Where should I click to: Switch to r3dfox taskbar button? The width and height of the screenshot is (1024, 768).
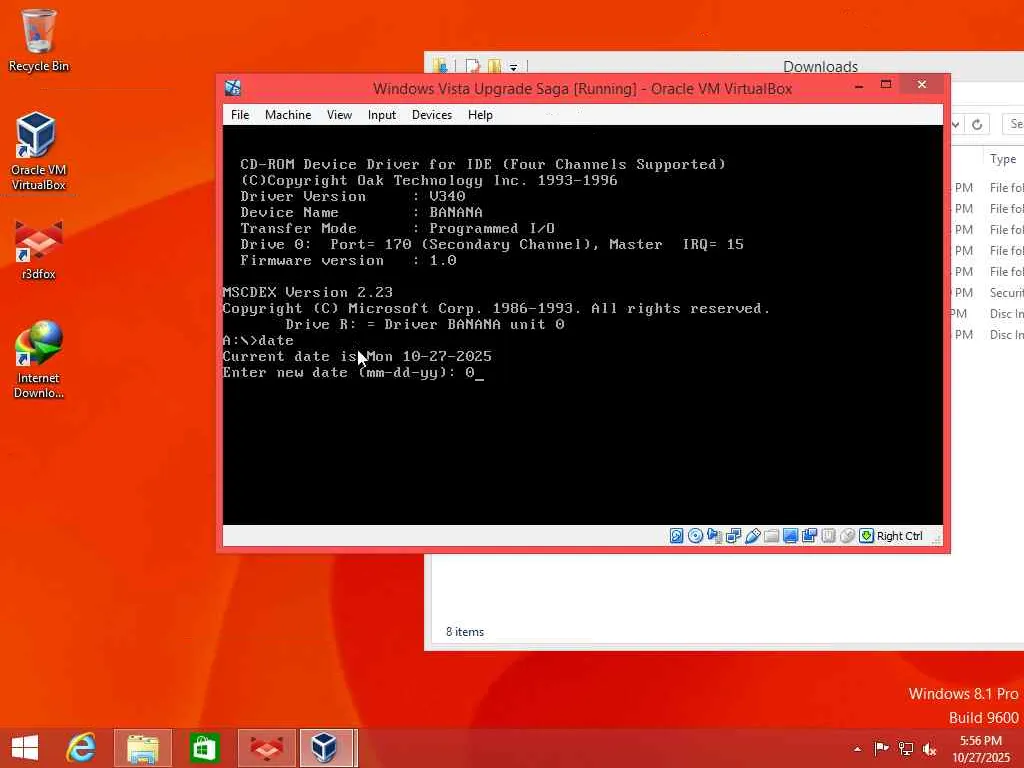[x=266, y=748]
